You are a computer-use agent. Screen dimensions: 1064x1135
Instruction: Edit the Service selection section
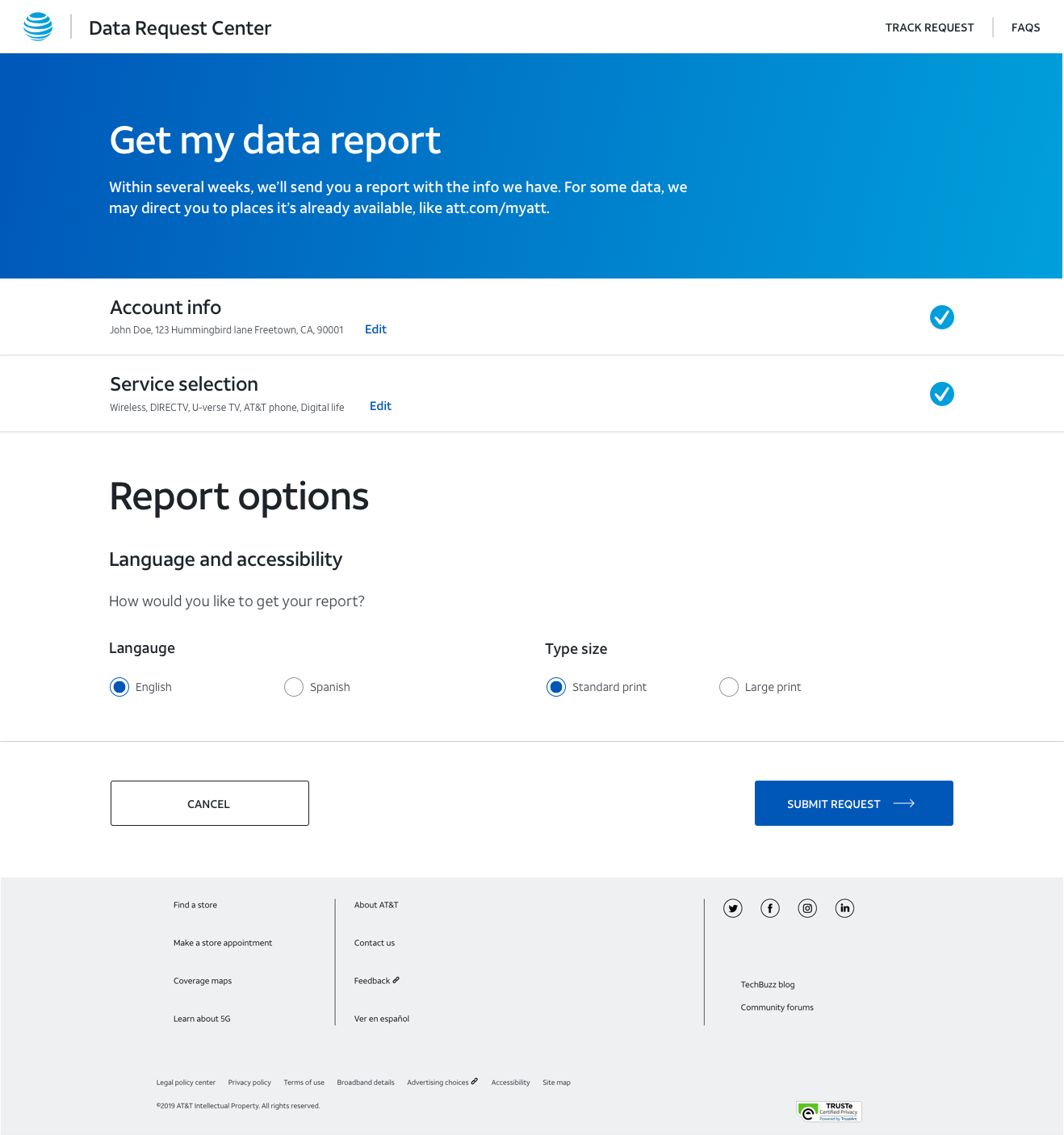[380, 406]
